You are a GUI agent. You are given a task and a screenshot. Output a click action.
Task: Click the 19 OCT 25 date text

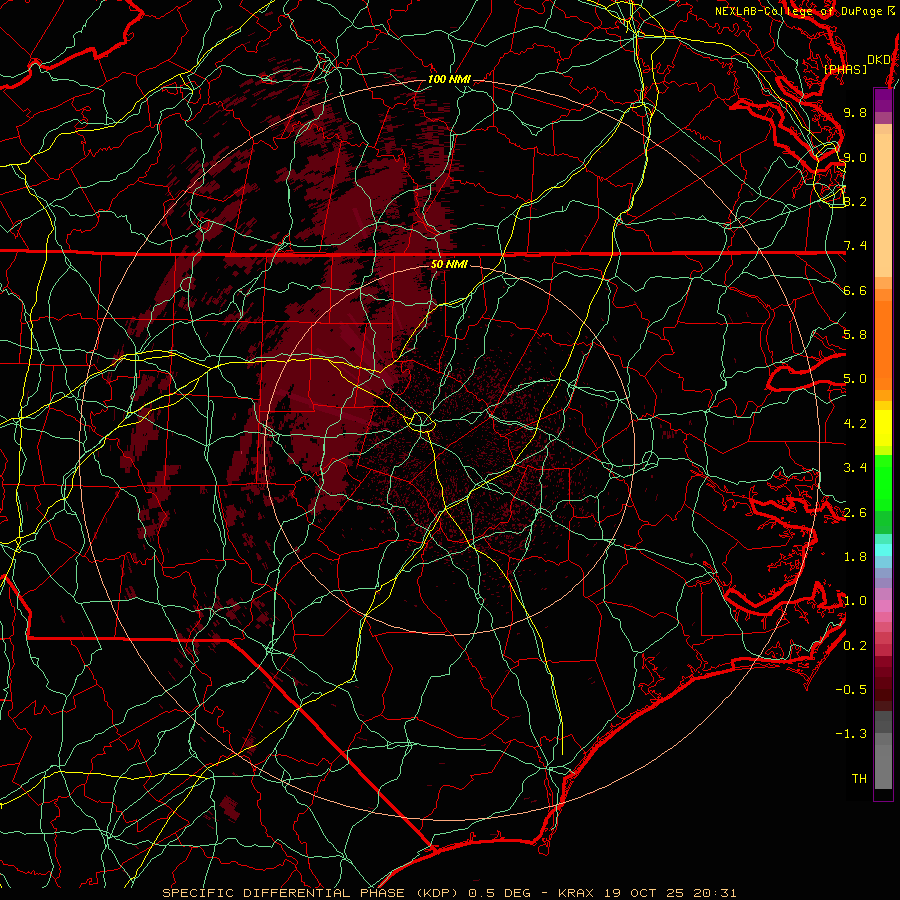tap(646, 893)
